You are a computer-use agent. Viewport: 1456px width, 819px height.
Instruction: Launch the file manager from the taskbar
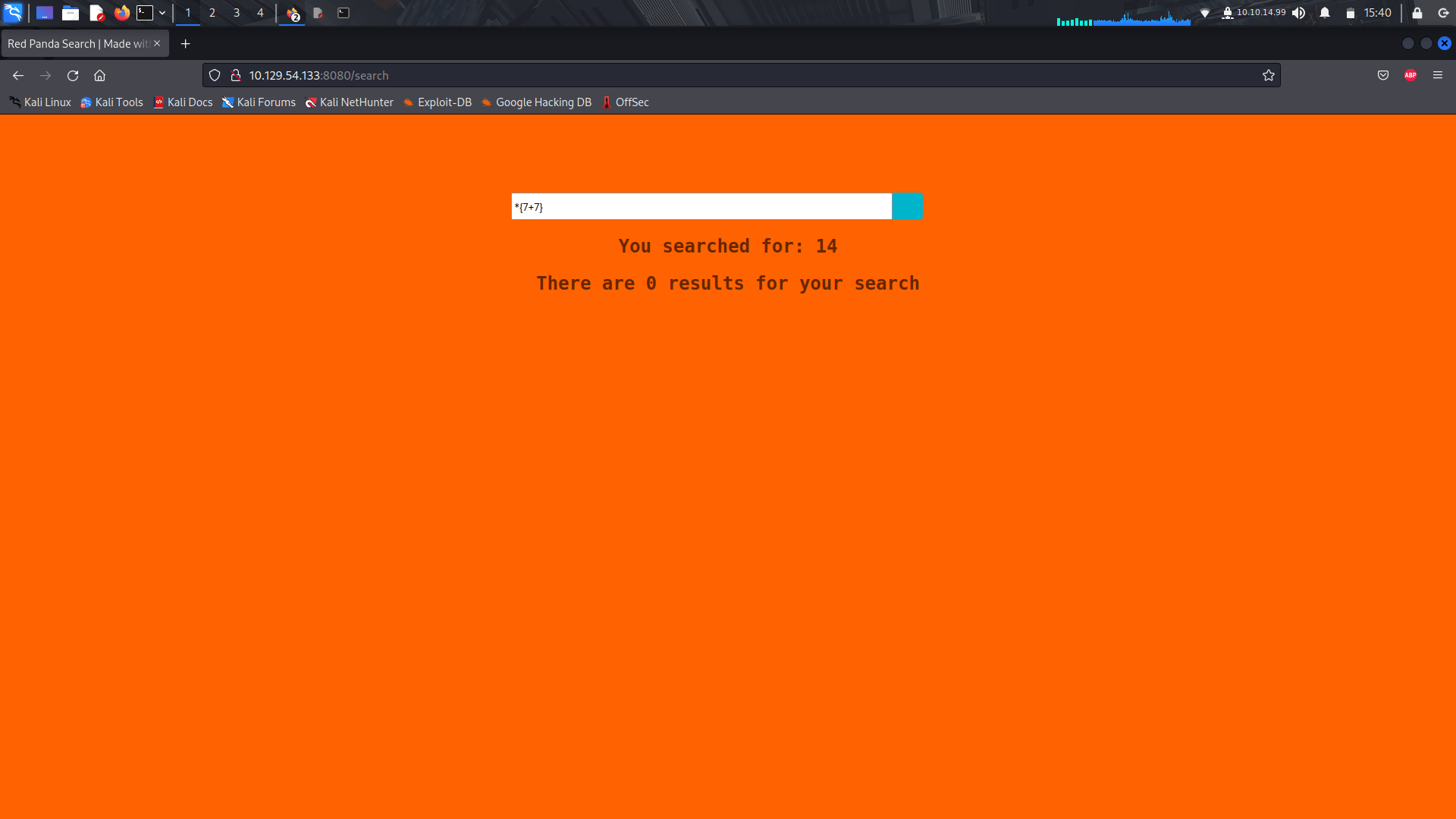(x=70, y=13)
